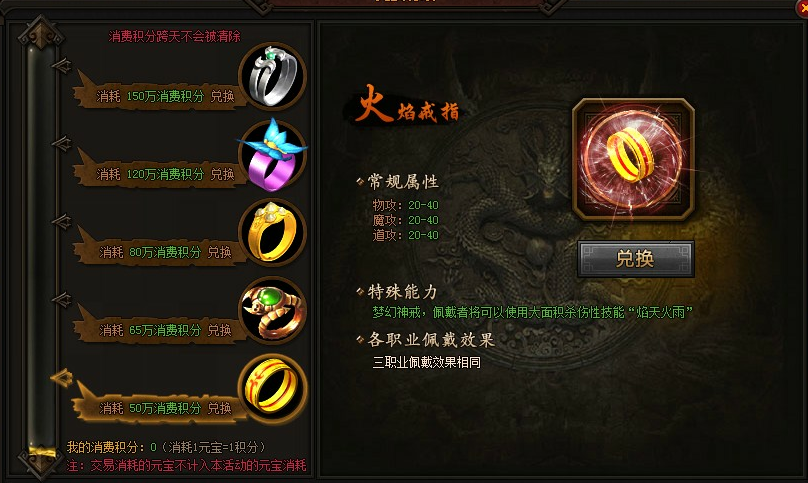Click the highlighted arrow beside 50万 entry

(x=61, y=378)
